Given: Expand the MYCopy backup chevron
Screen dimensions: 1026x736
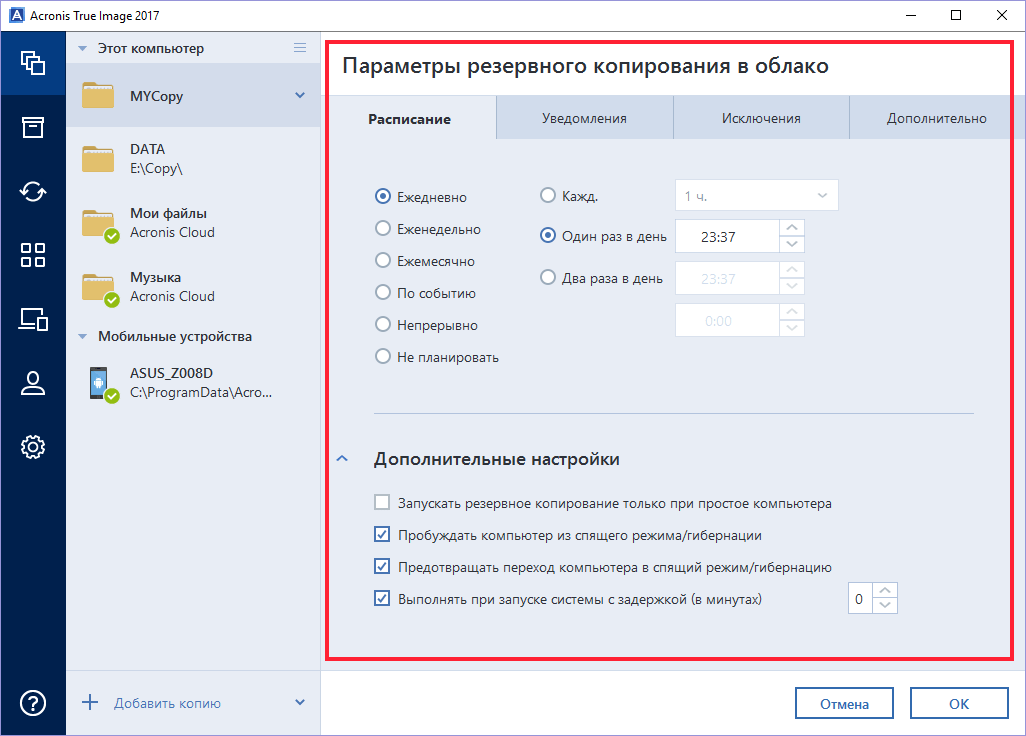Looking at the screenshot, I should click(x=299, y=96).
